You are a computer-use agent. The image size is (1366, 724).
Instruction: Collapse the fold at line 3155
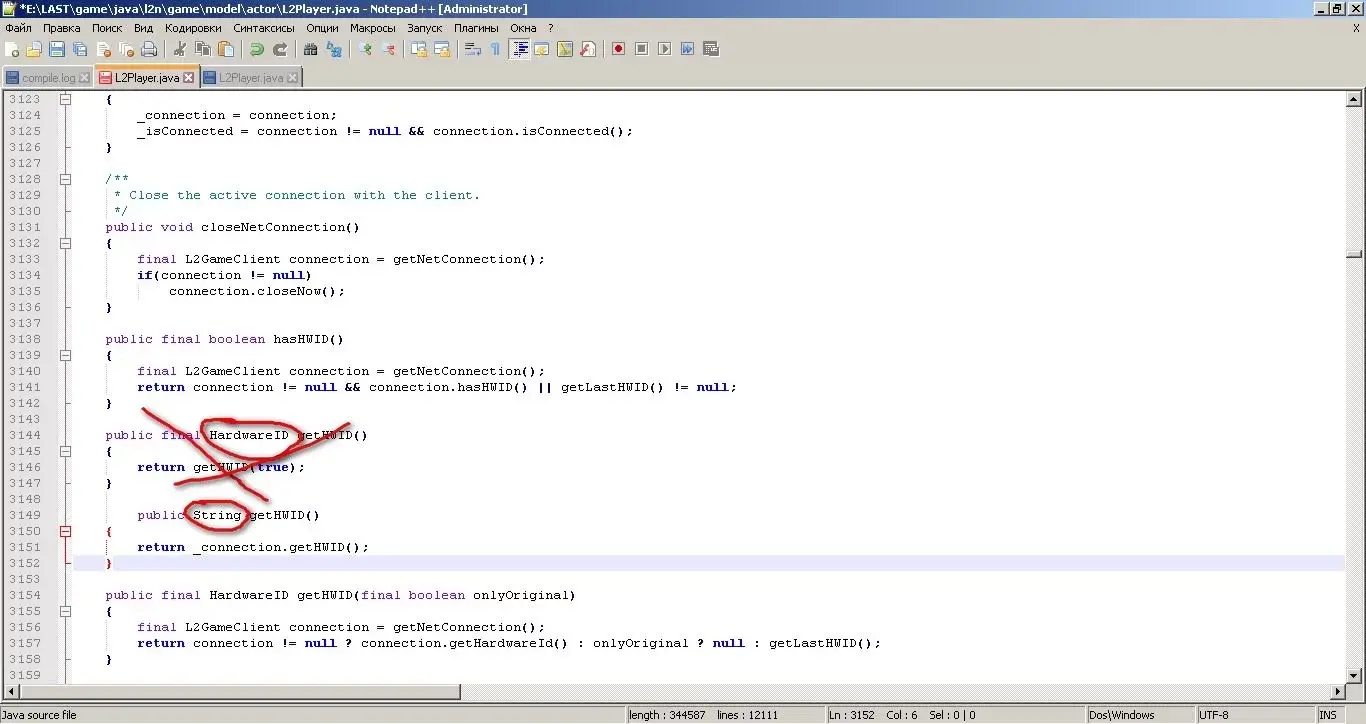coord(65,611)
